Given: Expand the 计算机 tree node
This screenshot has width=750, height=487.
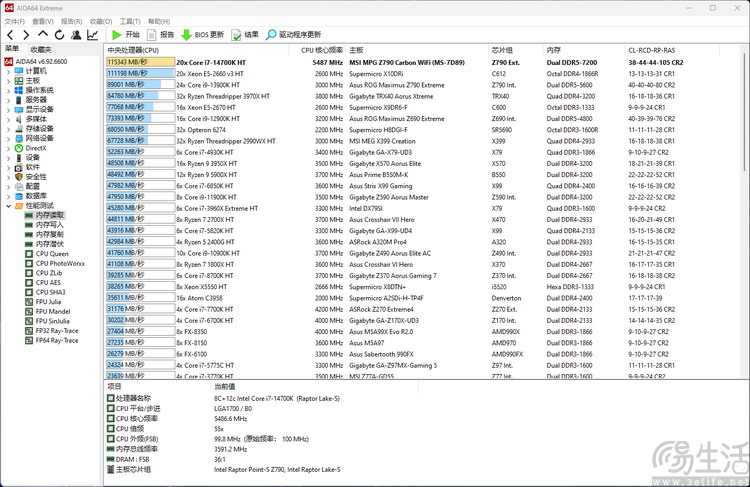Looking at the screenshot, I should tap(8, 71).
